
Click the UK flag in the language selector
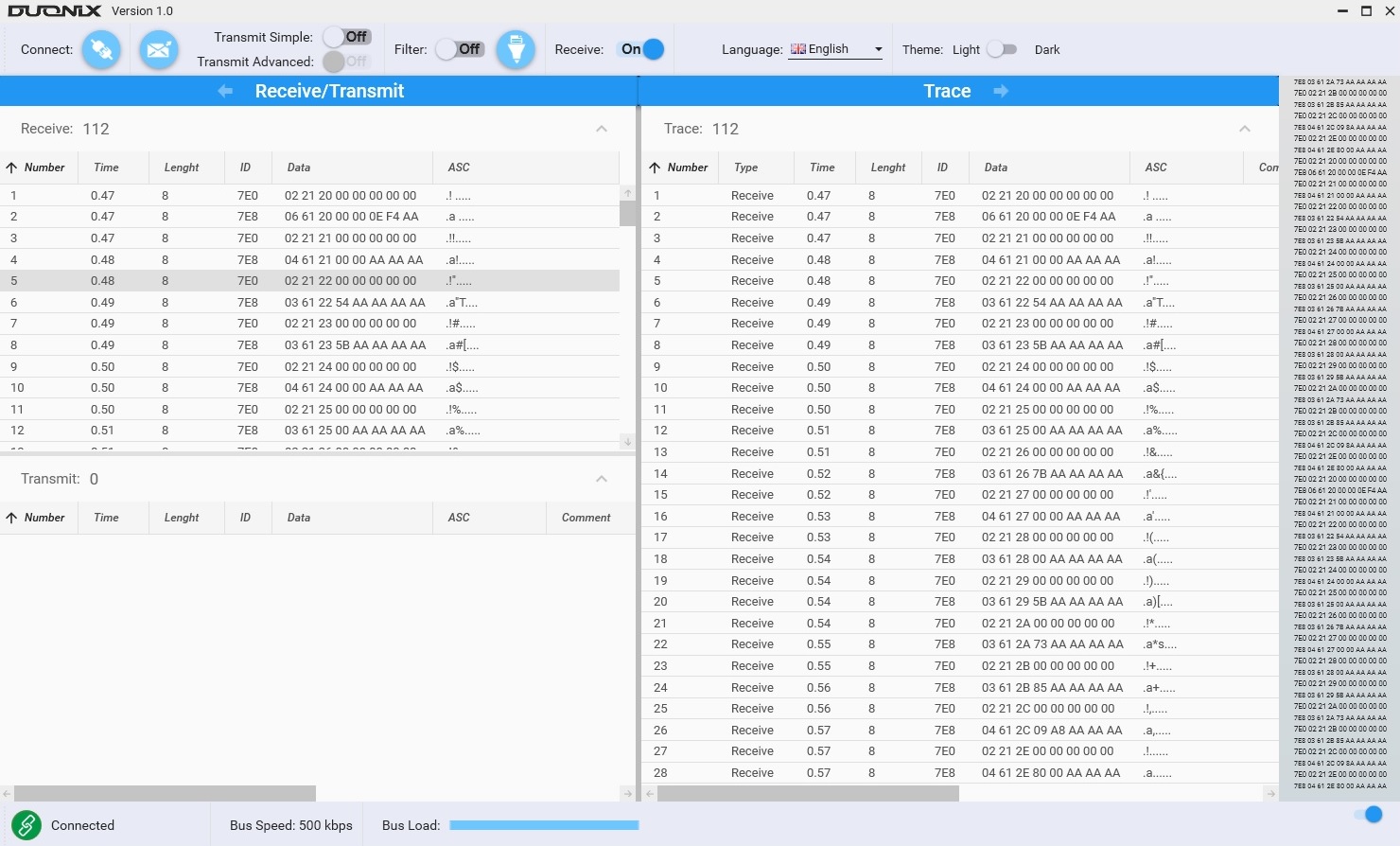click(798, 49)
